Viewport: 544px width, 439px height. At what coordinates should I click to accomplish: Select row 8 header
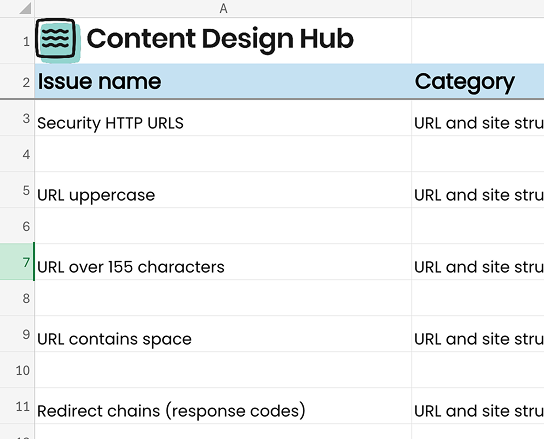[x=17, y=298]
